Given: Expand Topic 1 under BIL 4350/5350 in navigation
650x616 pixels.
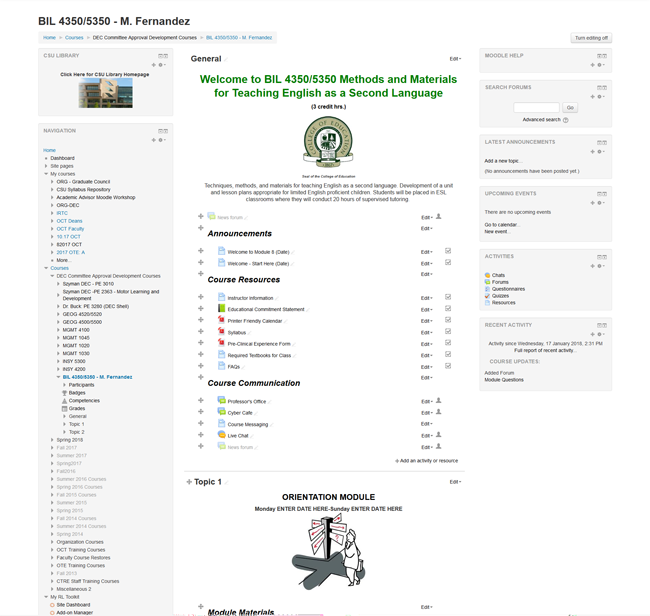Looking at the screenshot, I should (x=64, y=424).
